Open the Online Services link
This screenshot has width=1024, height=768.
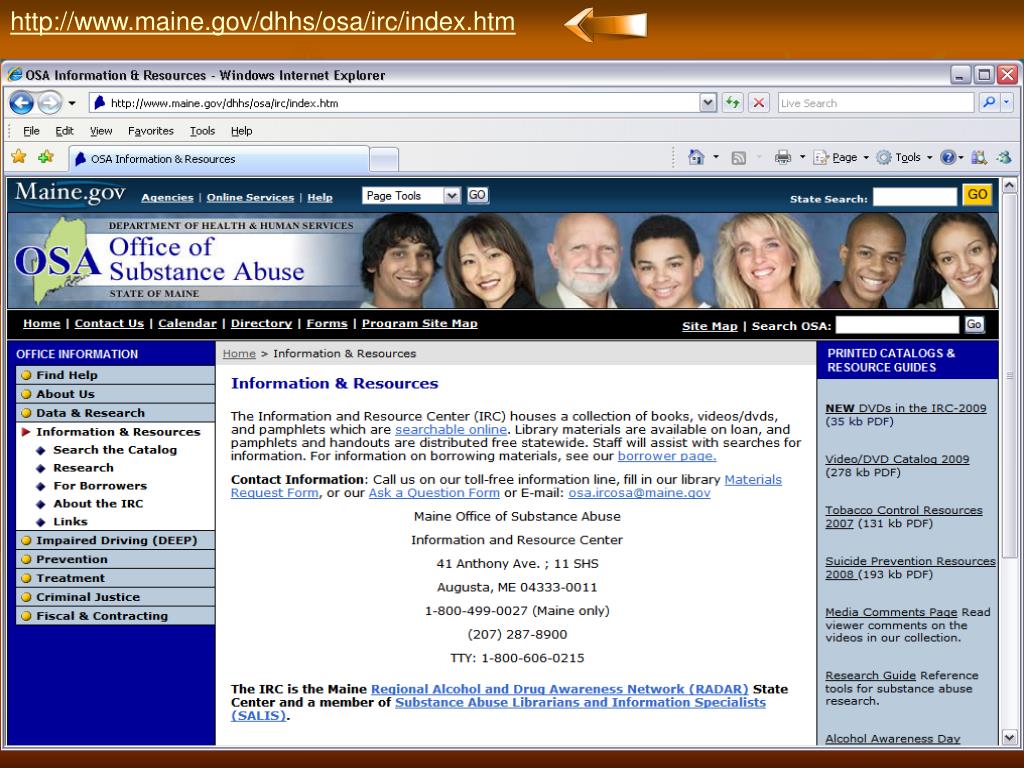(250, 197)
